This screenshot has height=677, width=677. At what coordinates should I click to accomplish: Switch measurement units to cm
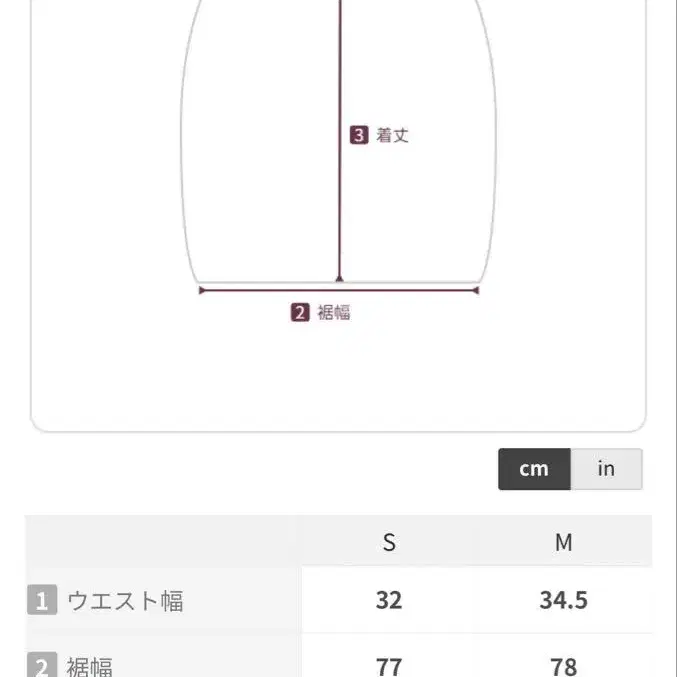tap(534, 469)
